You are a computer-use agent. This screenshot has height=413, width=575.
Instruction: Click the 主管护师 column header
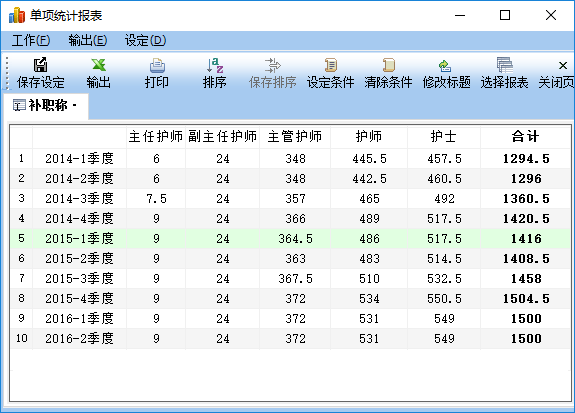point(295,137)
